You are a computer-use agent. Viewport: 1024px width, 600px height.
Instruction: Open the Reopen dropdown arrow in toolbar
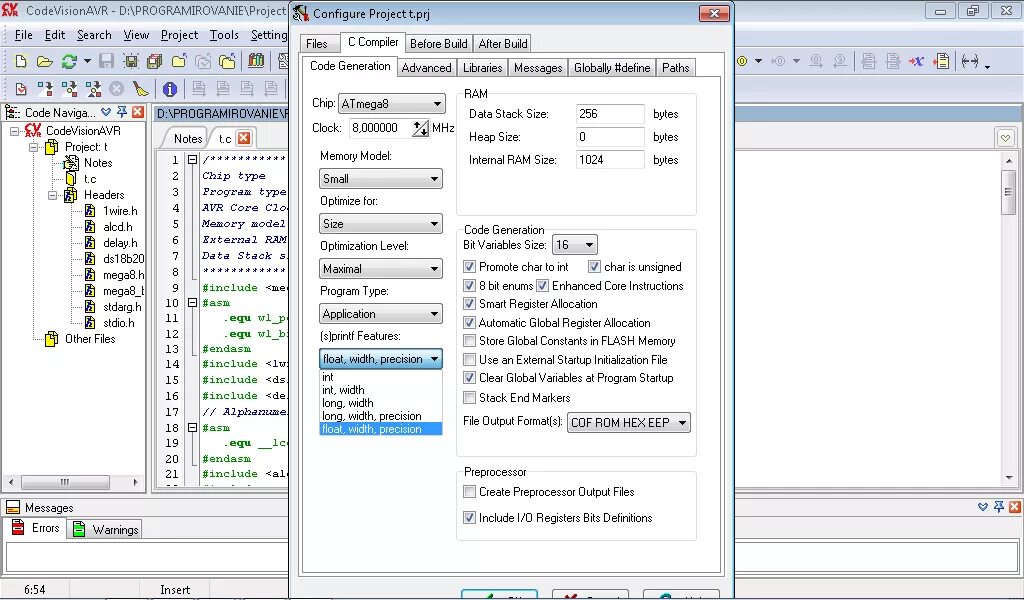point(87,61)
